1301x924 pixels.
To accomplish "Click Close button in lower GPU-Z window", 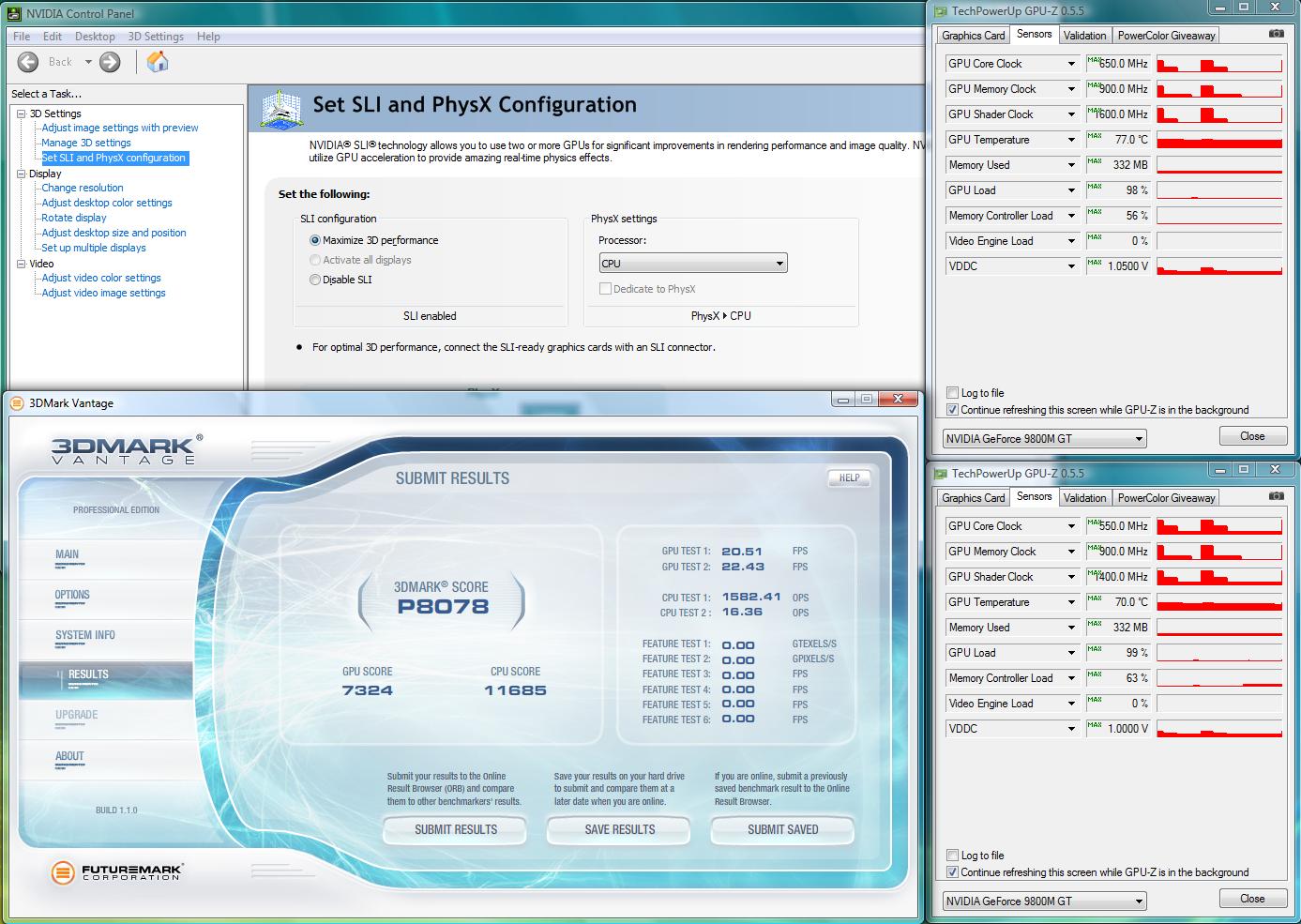I will point(1252,899).
